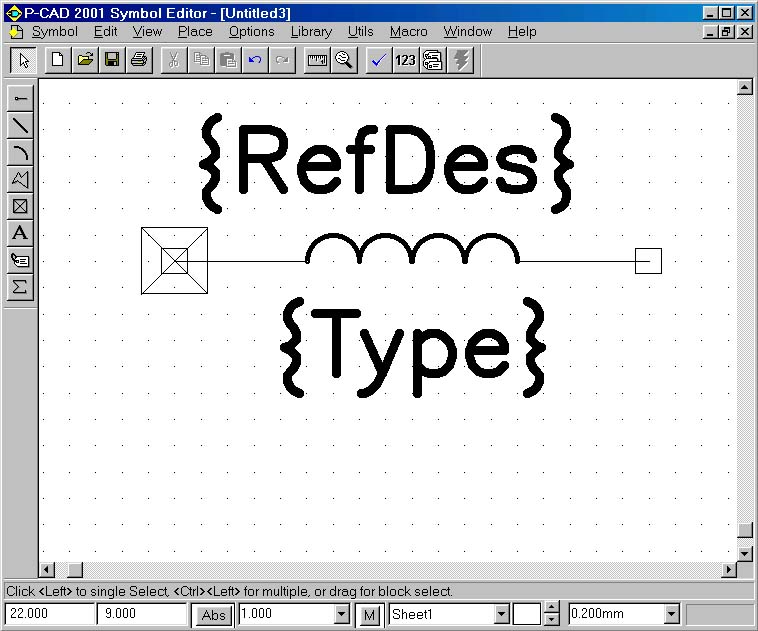This screenshot has height=631, width=758.
Task: Open the Symbol menu
Action: pos(55,32)
